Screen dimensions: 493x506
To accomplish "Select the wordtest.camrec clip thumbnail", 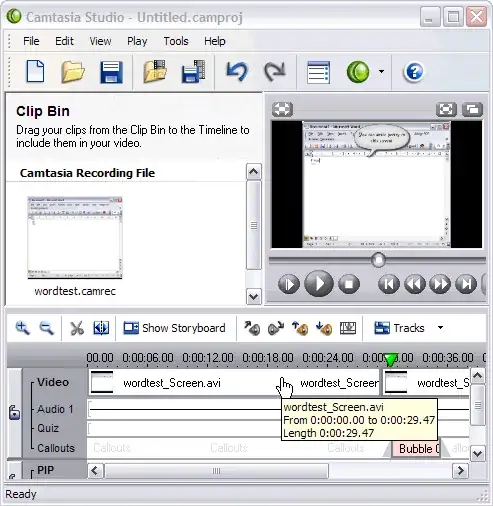I will 75,237.
